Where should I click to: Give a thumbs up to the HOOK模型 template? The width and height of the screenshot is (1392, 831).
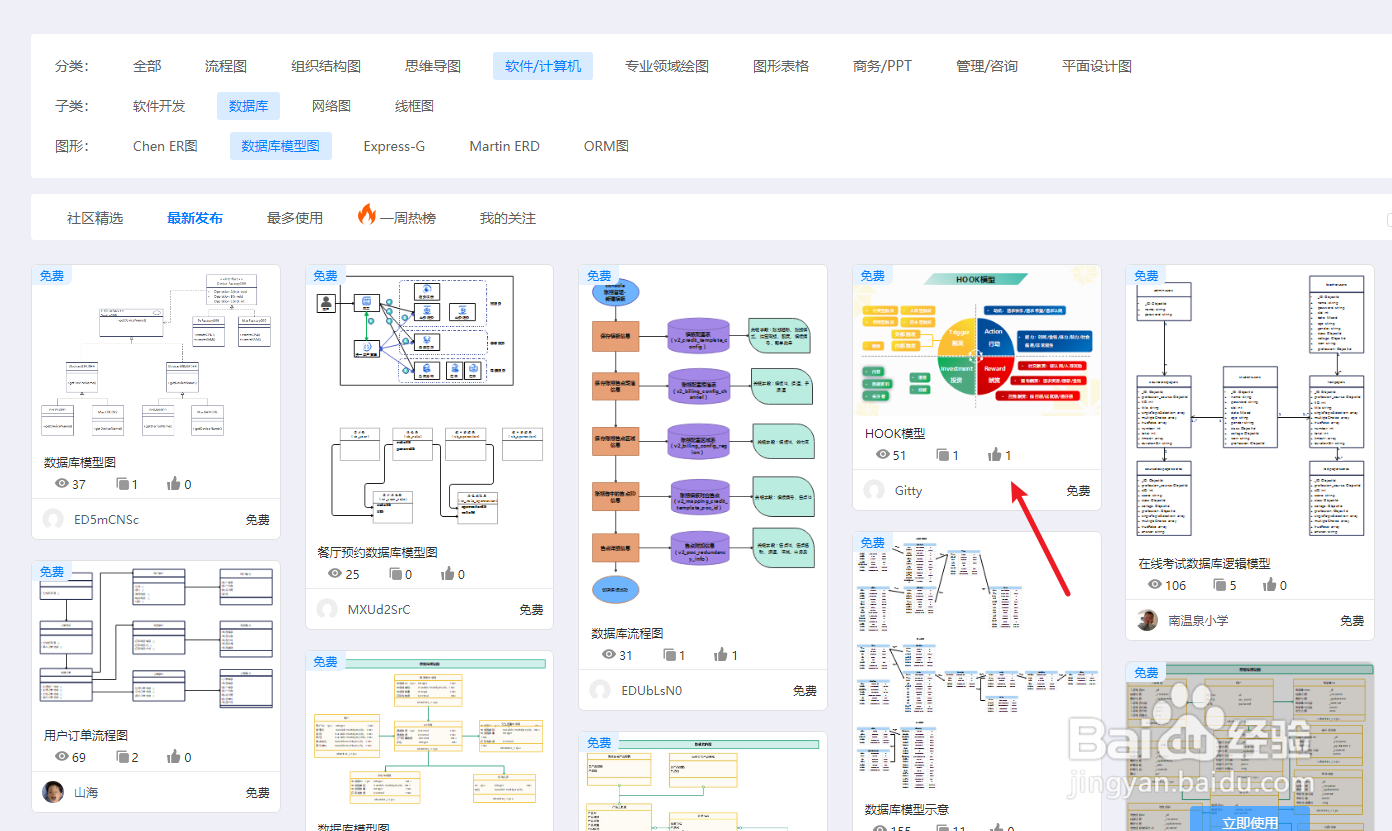click(996, 455)
